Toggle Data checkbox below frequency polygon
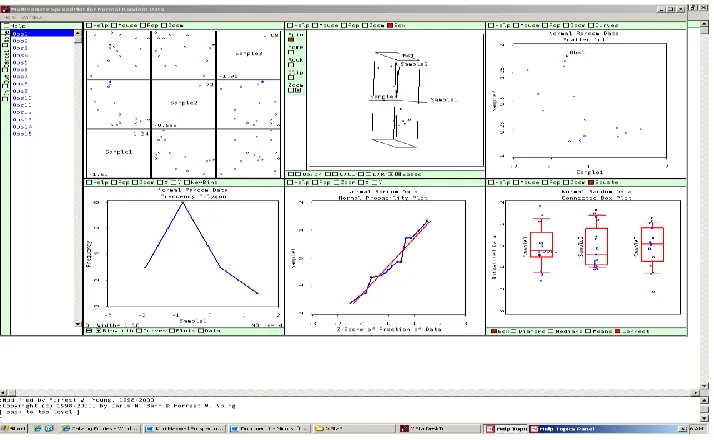This screenshot has width=714, height=440. pos(201,331)
